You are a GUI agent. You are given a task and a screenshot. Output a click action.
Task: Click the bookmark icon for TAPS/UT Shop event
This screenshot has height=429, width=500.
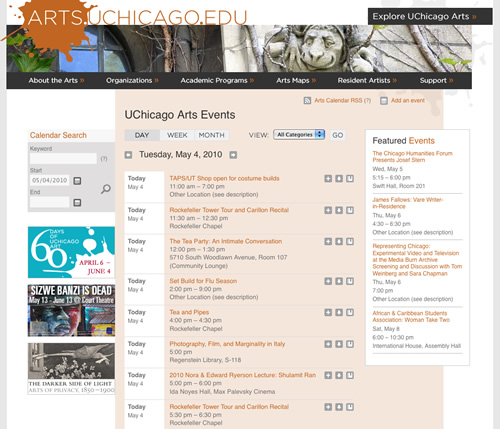click(350, 179)
